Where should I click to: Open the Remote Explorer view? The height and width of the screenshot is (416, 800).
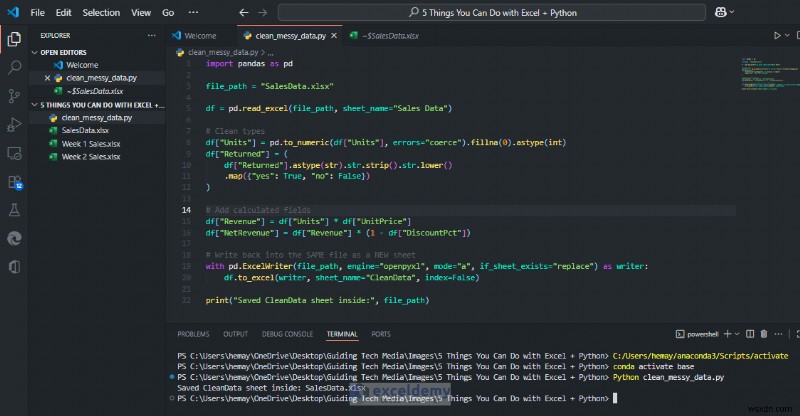pos(14,153)
